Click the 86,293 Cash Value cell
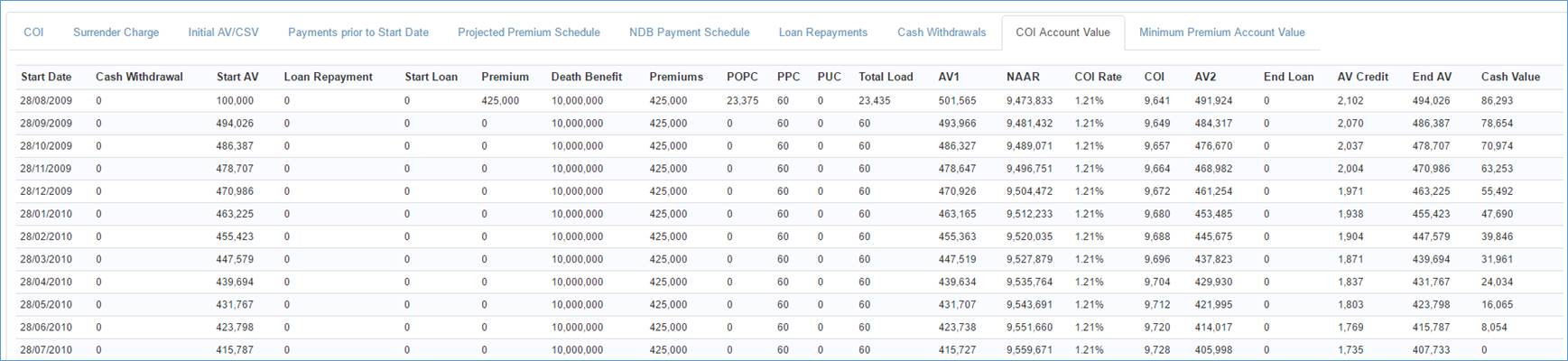This screenshot has width=1568, height=361. (x=1497, y=101)
